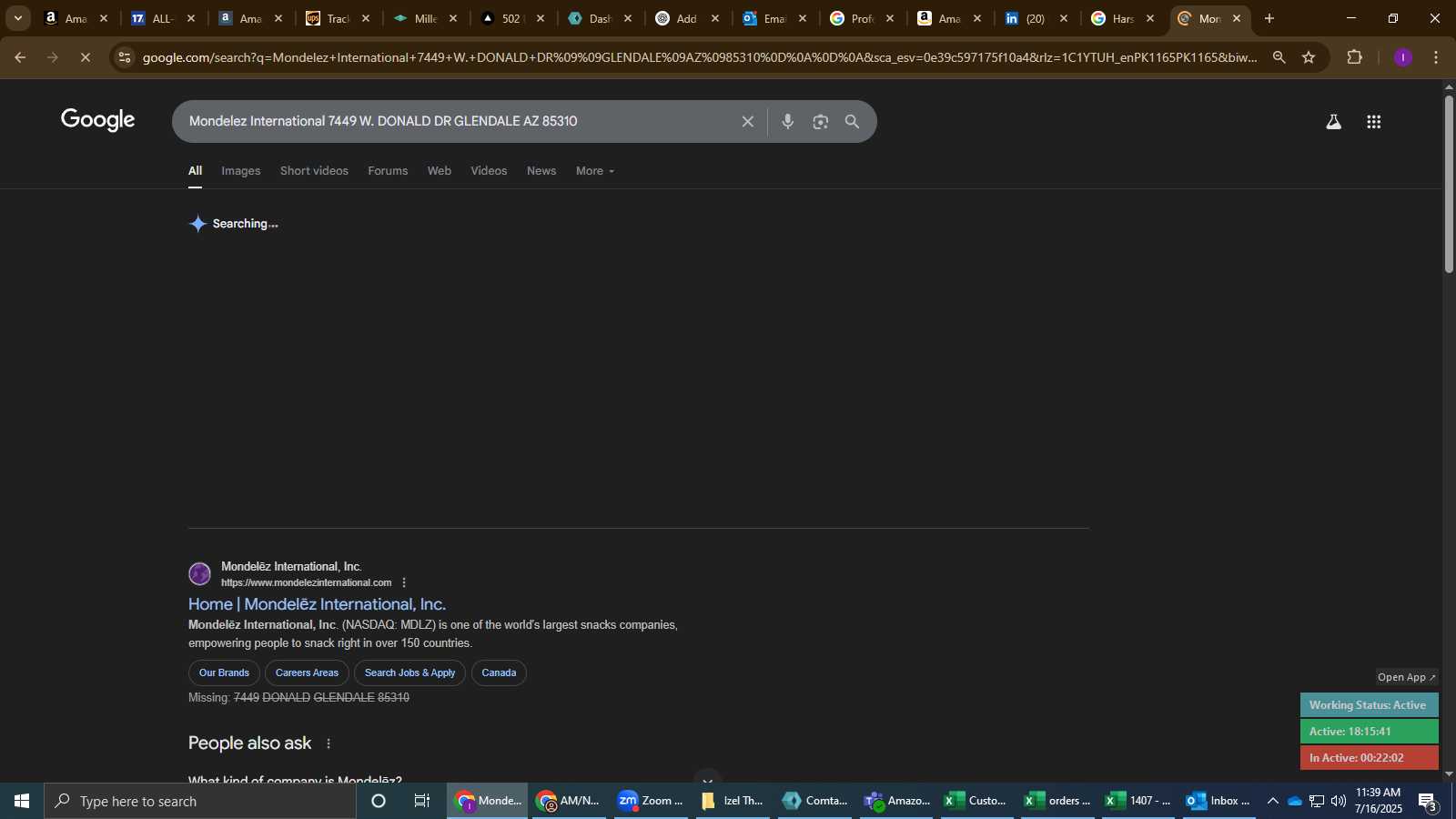Image resolution: width=1456 pixels, height=819 pixels.
Task: Open About this result for Mondelez
Action: point(404,582)
